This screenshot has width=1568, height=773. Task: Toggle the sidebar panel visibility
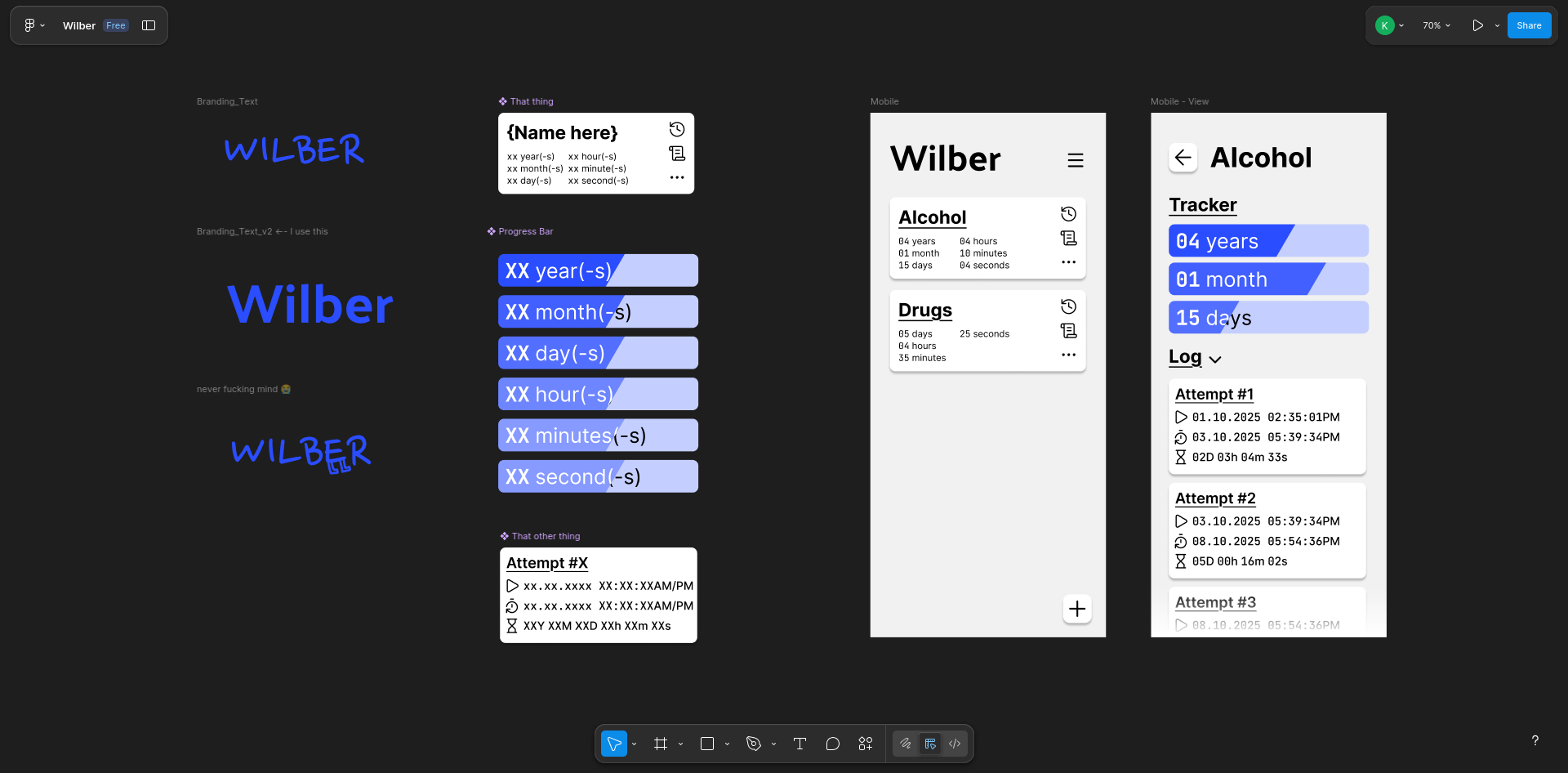(149, 25)
